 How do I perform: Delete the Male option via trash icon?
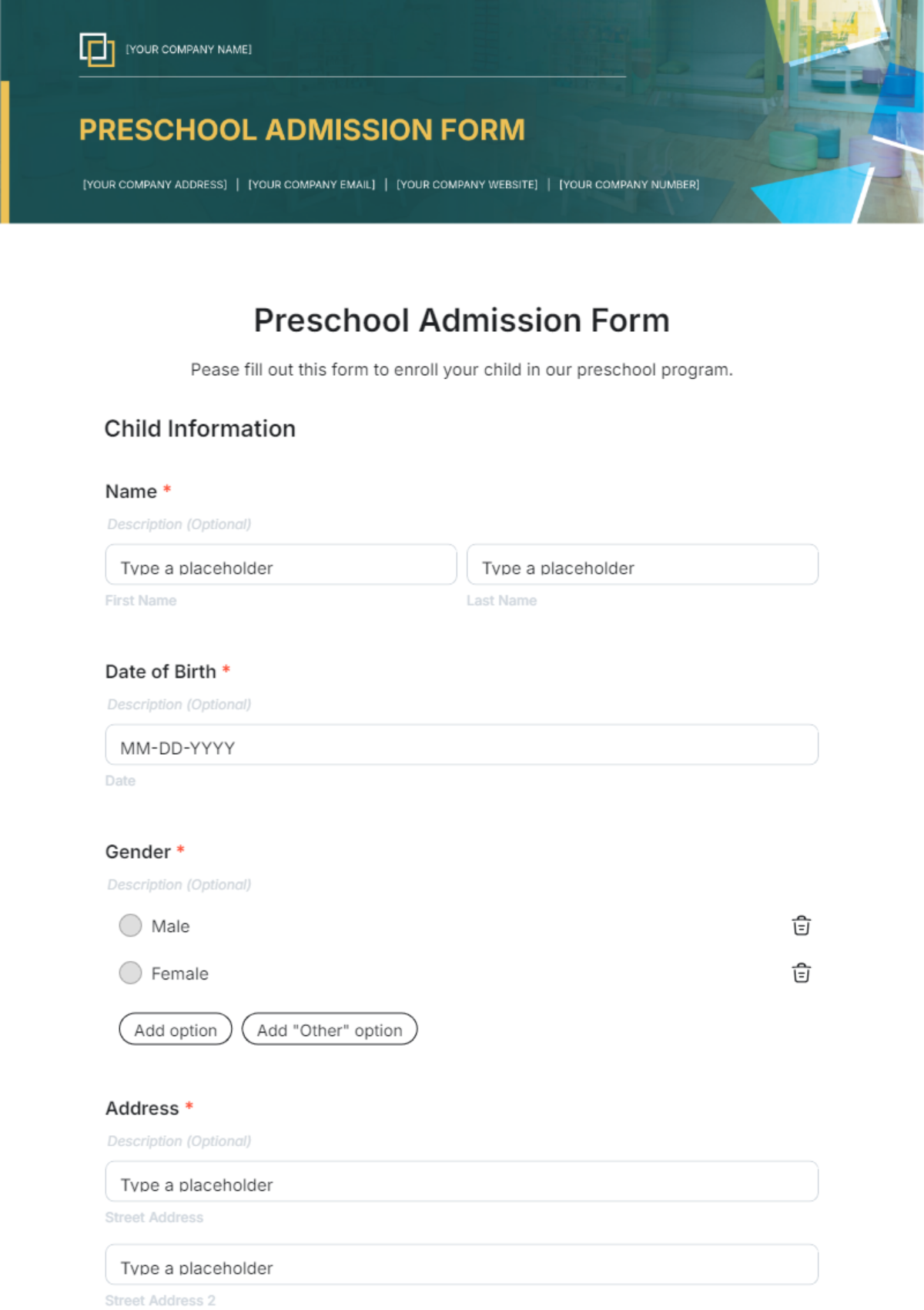point(801,926)
